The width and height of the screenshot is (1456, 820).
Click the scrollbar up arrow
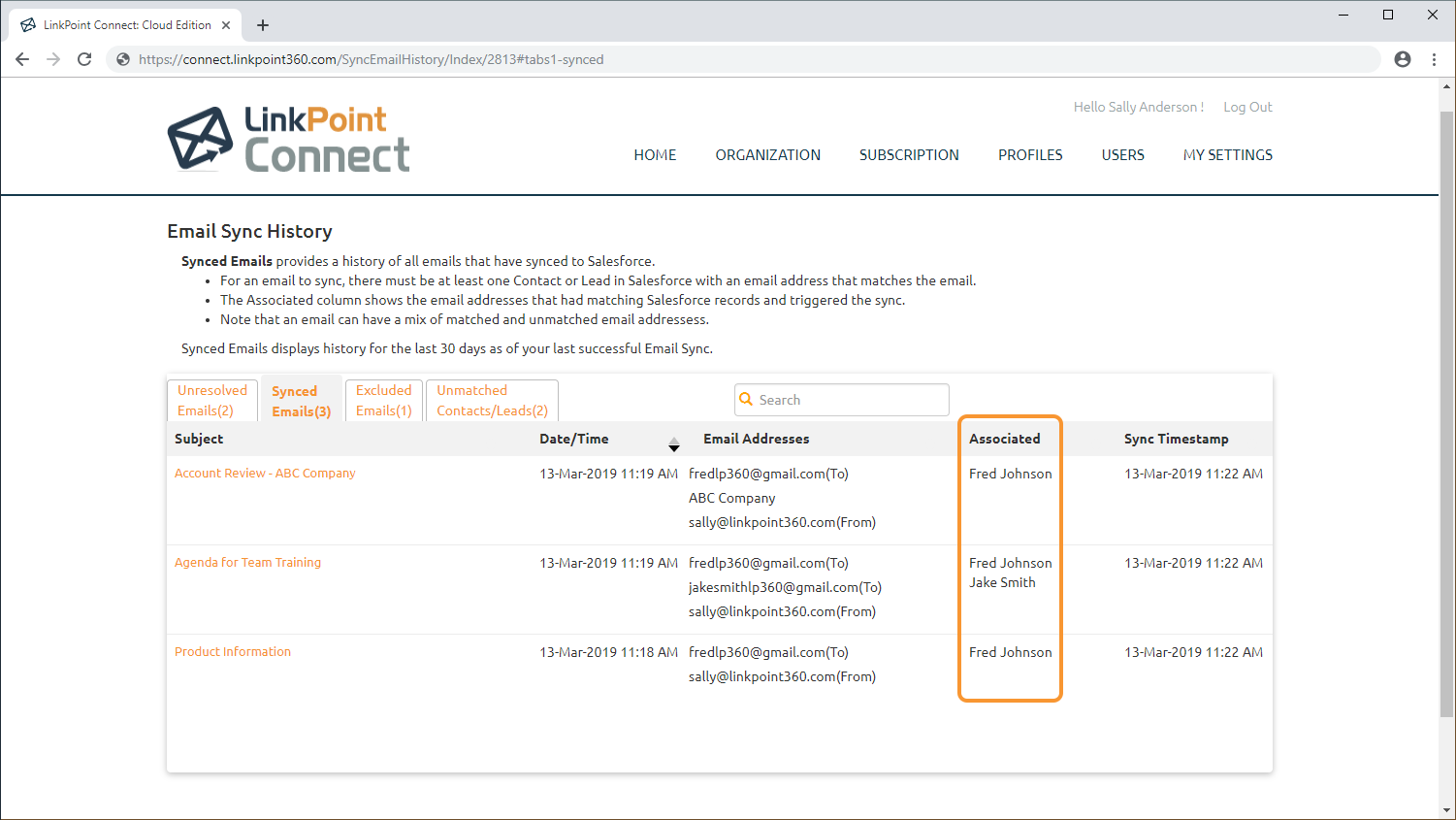(1447, 86)
